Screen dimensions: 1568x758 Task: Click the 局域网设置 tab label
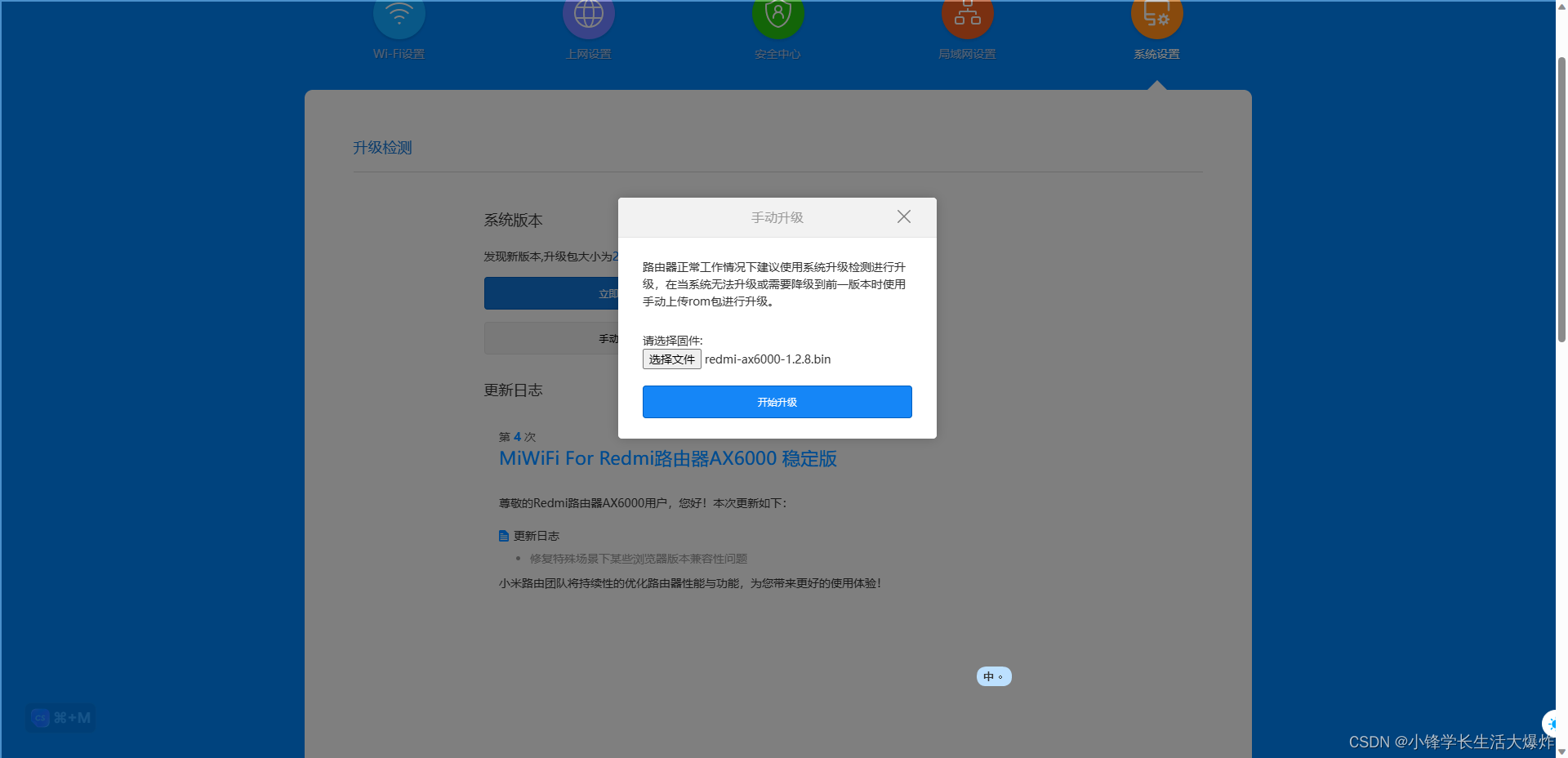pos(968,54)
